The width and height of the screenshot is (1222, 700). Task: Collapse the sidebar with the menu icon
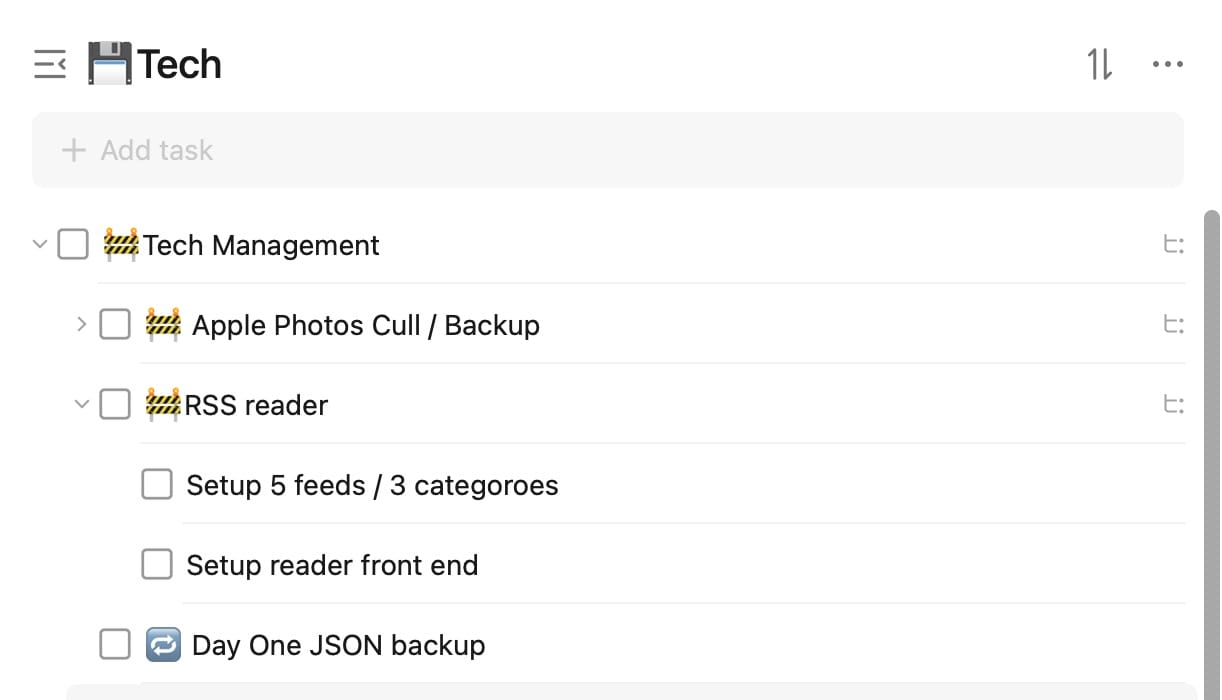click(50, 65)
